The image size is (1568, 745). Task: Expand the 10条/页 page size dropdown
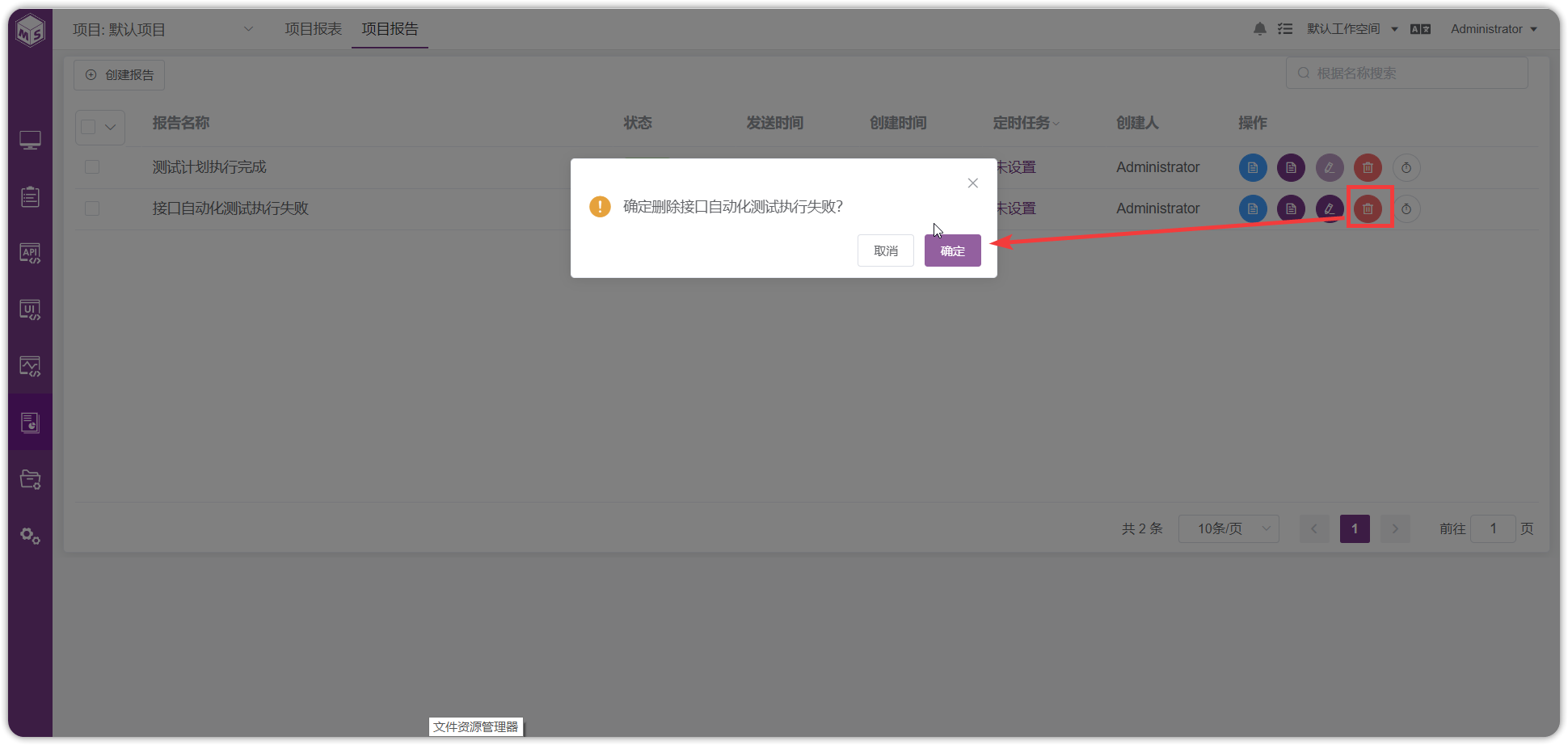[x=1229, y=528]
